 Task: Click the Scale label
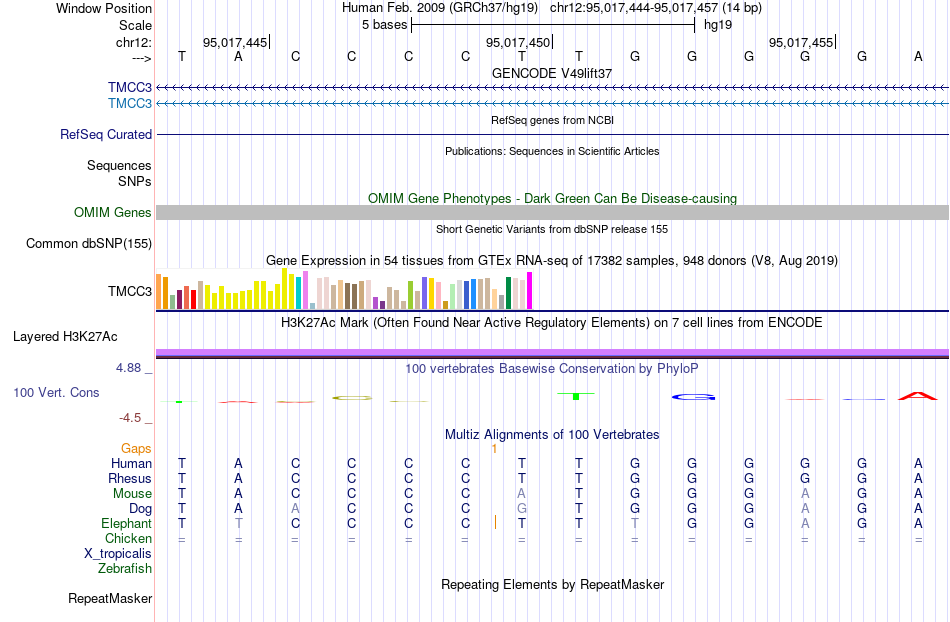click(135, 25)
